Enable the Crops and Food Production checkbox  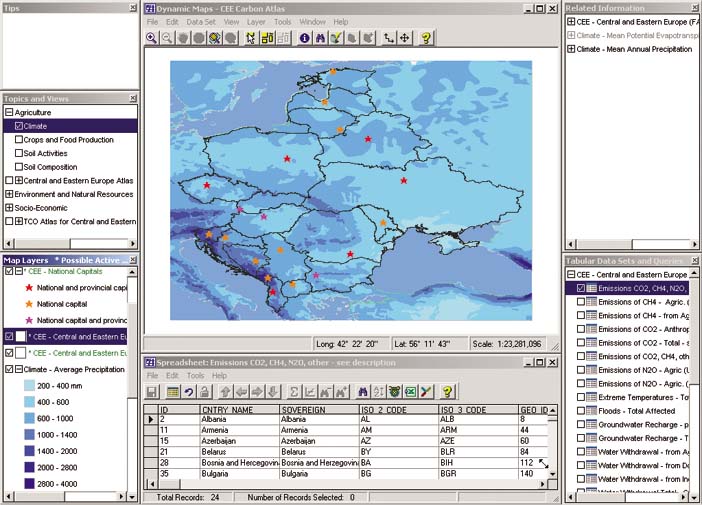pos(19,140)
